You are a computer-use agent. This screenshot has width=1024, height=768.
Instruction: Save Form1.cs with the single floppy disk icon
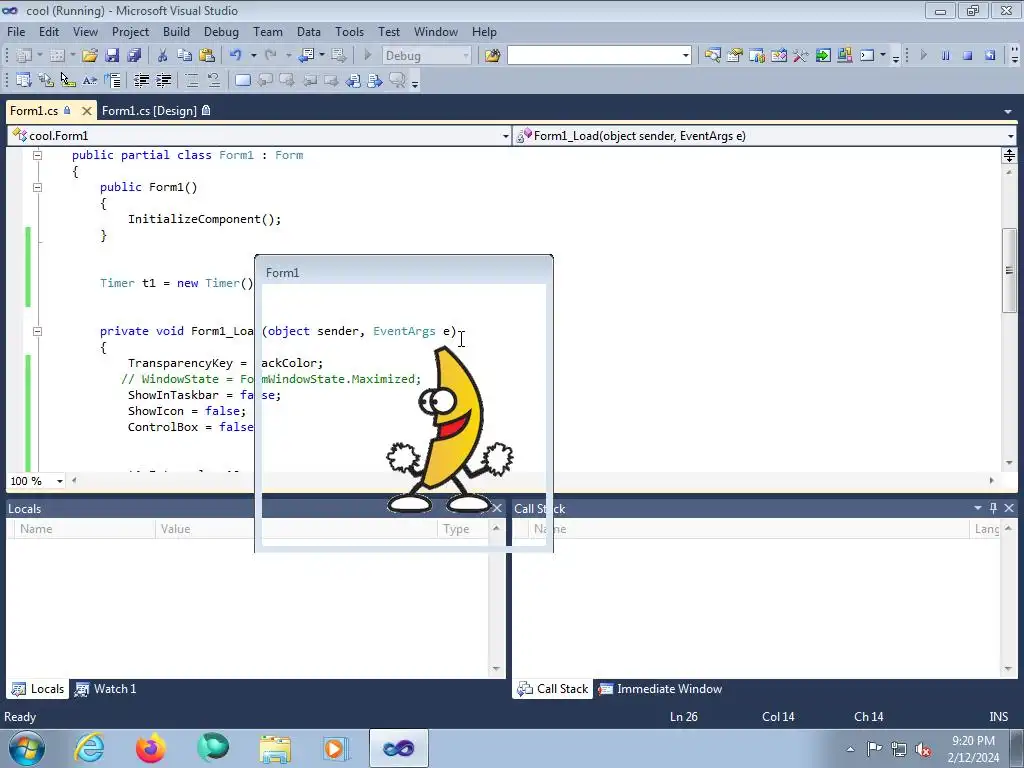point(112,56)
